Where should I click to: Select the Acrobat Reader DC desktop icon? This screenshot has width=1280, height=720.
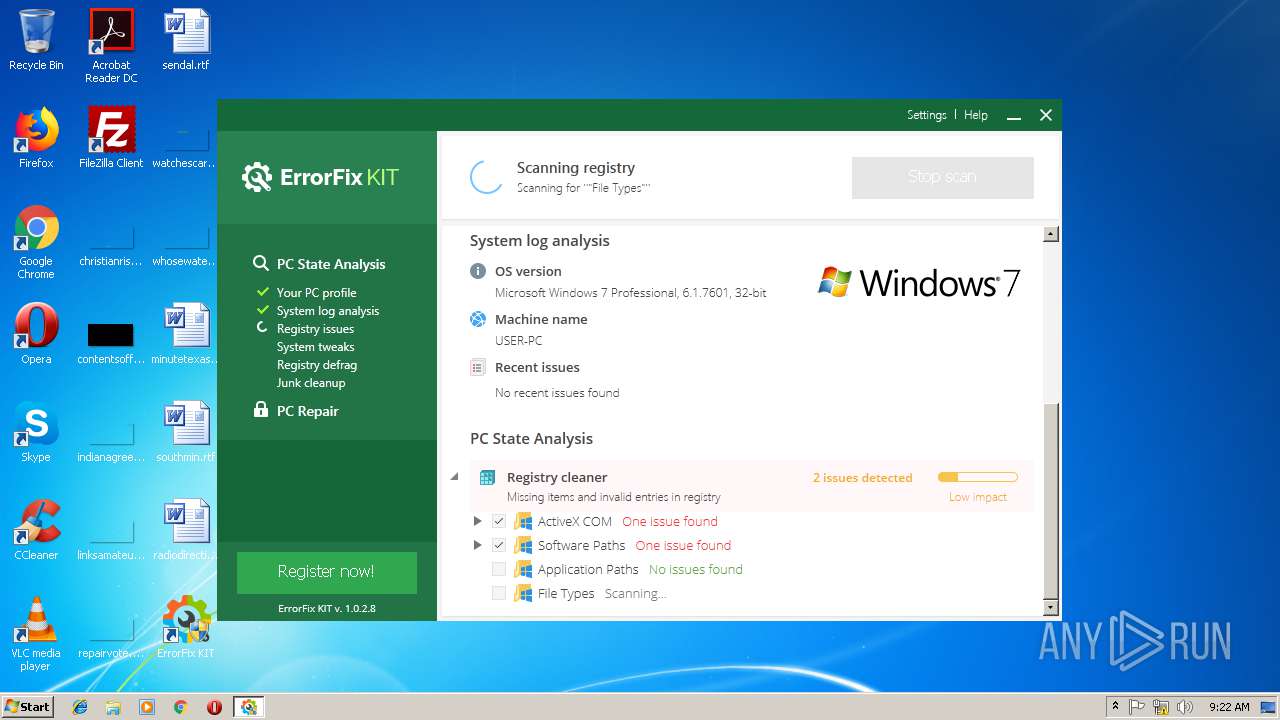click(x=111, y=45)
